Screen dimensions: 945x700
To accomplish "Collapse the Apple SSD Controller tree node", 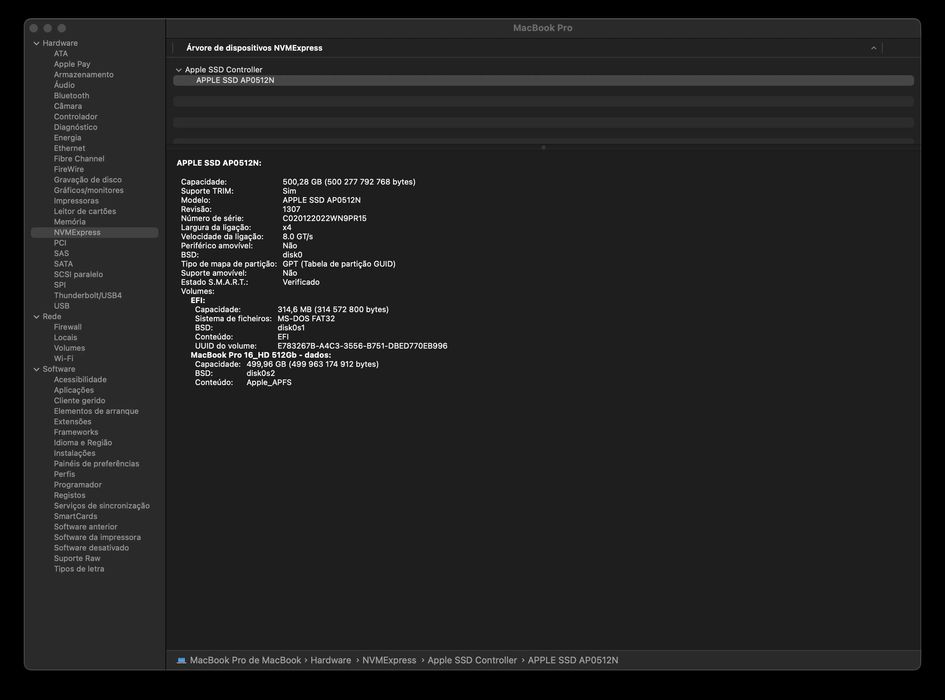I will click(x=178, y=70).
